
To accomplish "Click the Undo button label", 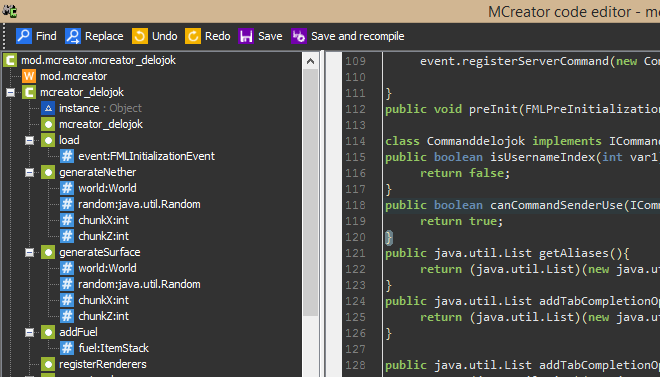I will pos(165,36).
